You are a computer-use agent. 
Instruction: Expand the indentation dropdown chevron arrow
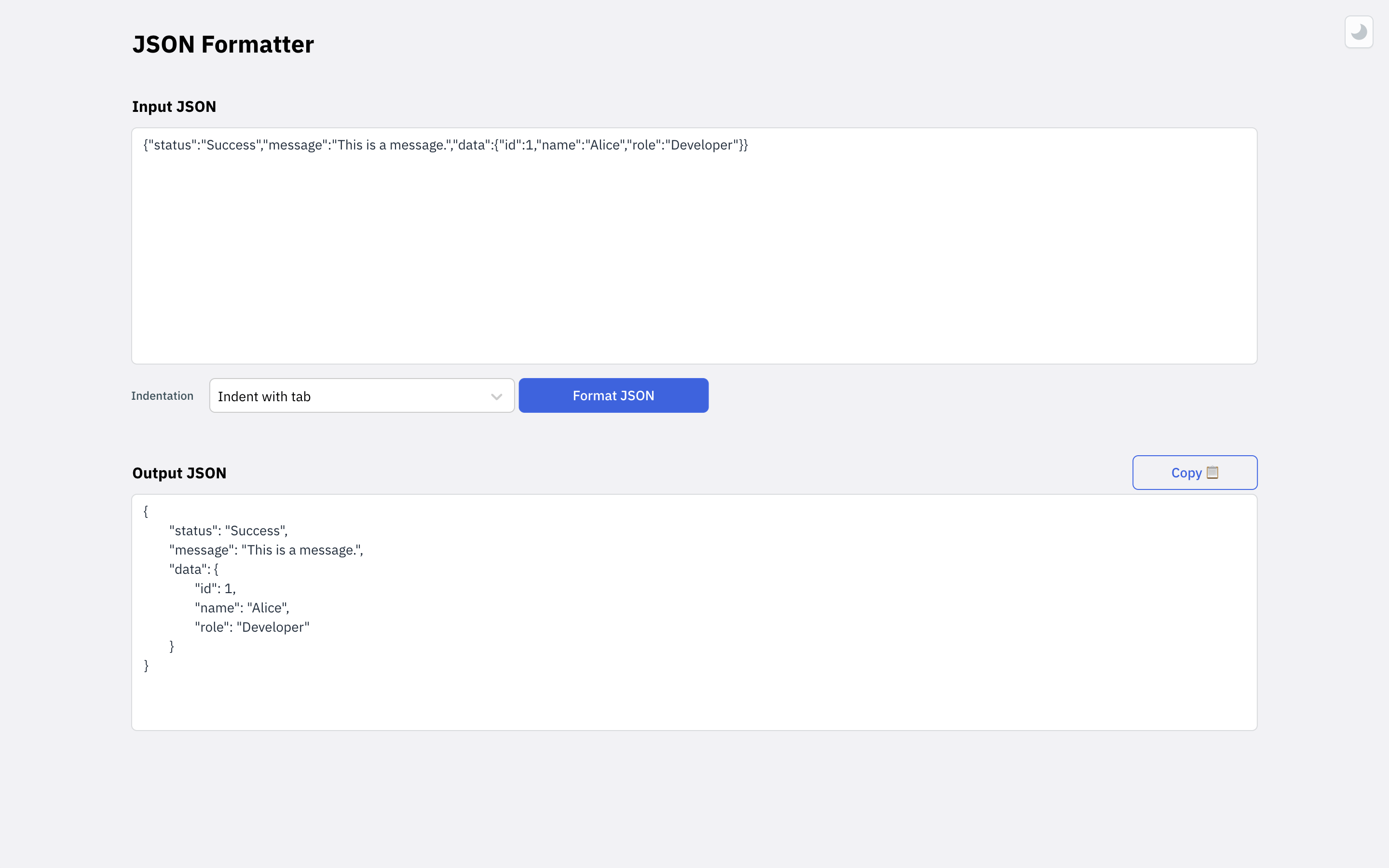(496, 396)
